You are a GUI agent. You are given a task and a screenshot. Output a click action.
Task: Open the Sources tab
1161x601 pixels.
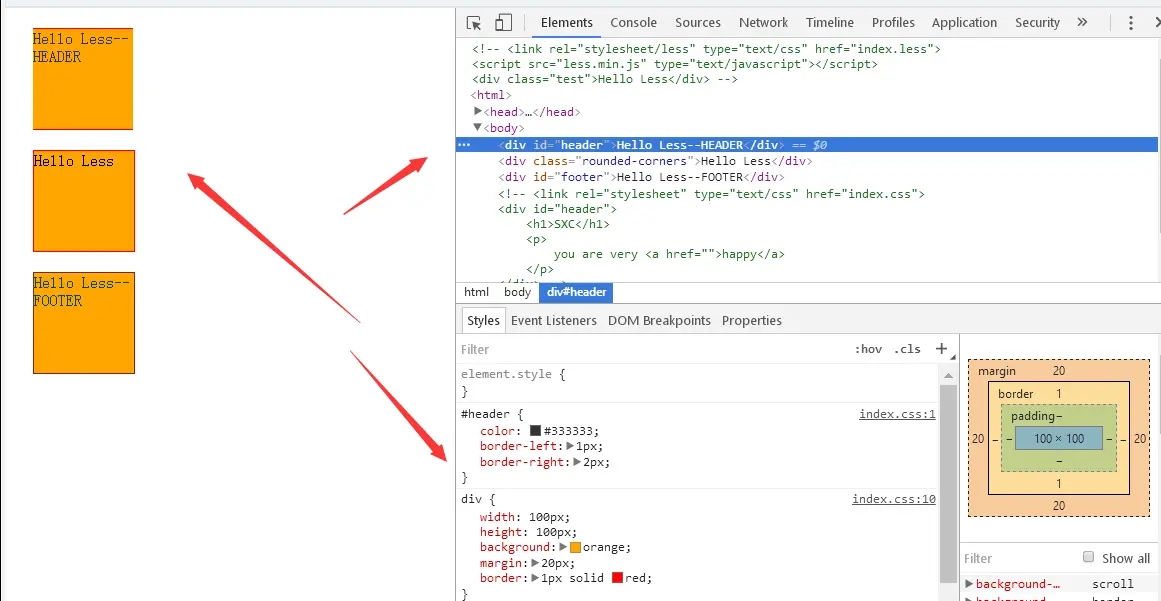pyautogui.click(x=697, y=22)
